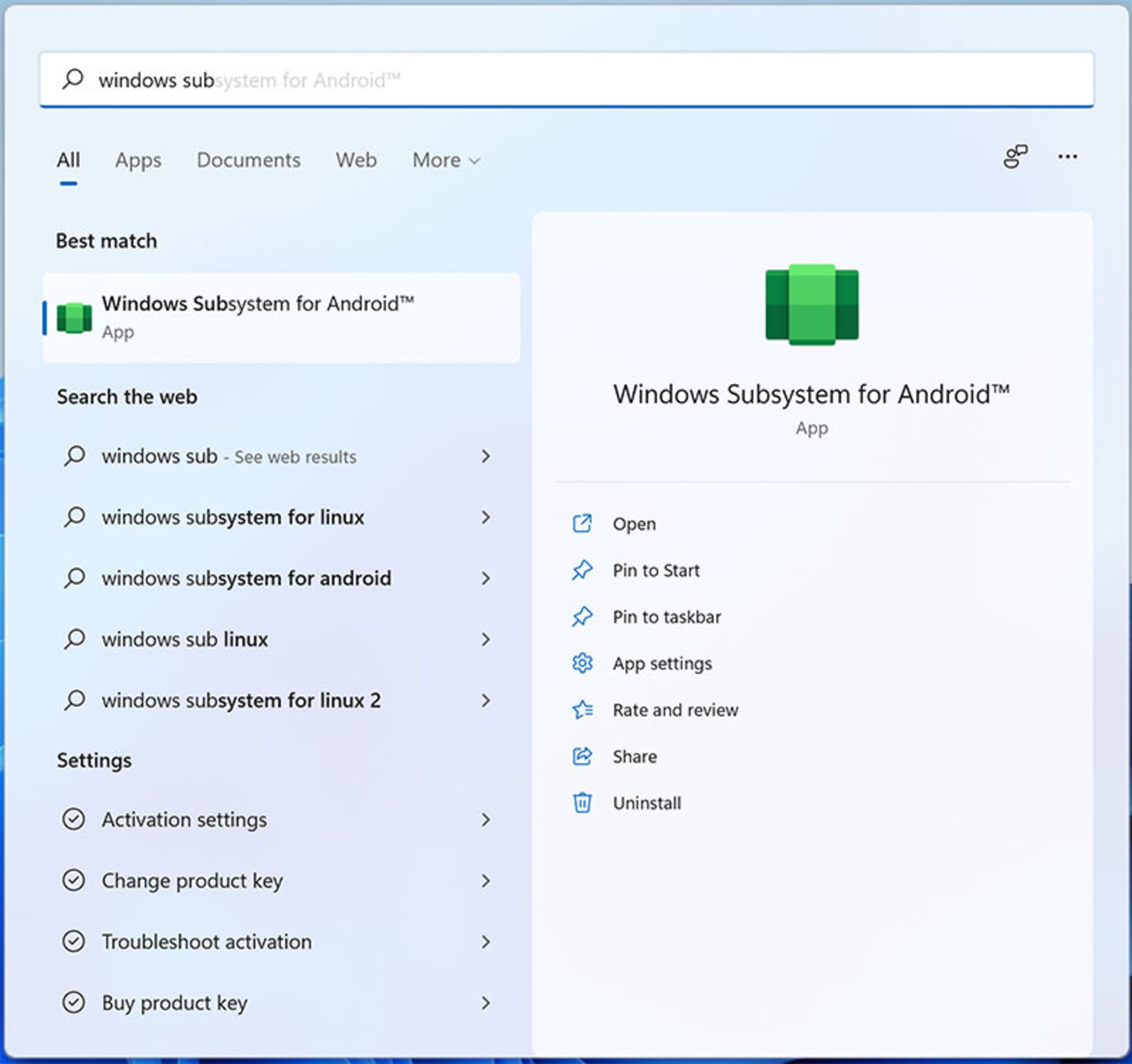Expand chevron for 'windows sub linux' suggestion
The width and height of the screenshot is (1132, 1064).
[x=485, y=640]
